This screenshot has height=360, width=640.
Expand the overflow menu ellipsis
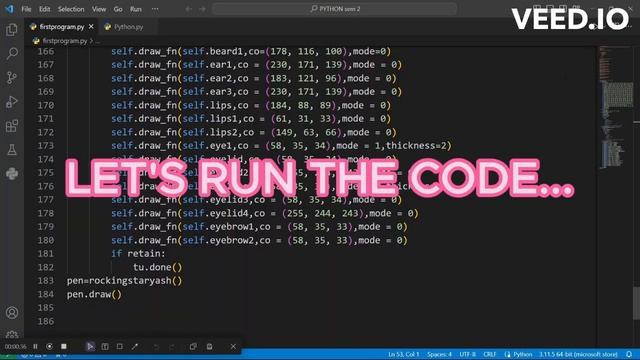(x=155, y=9)
